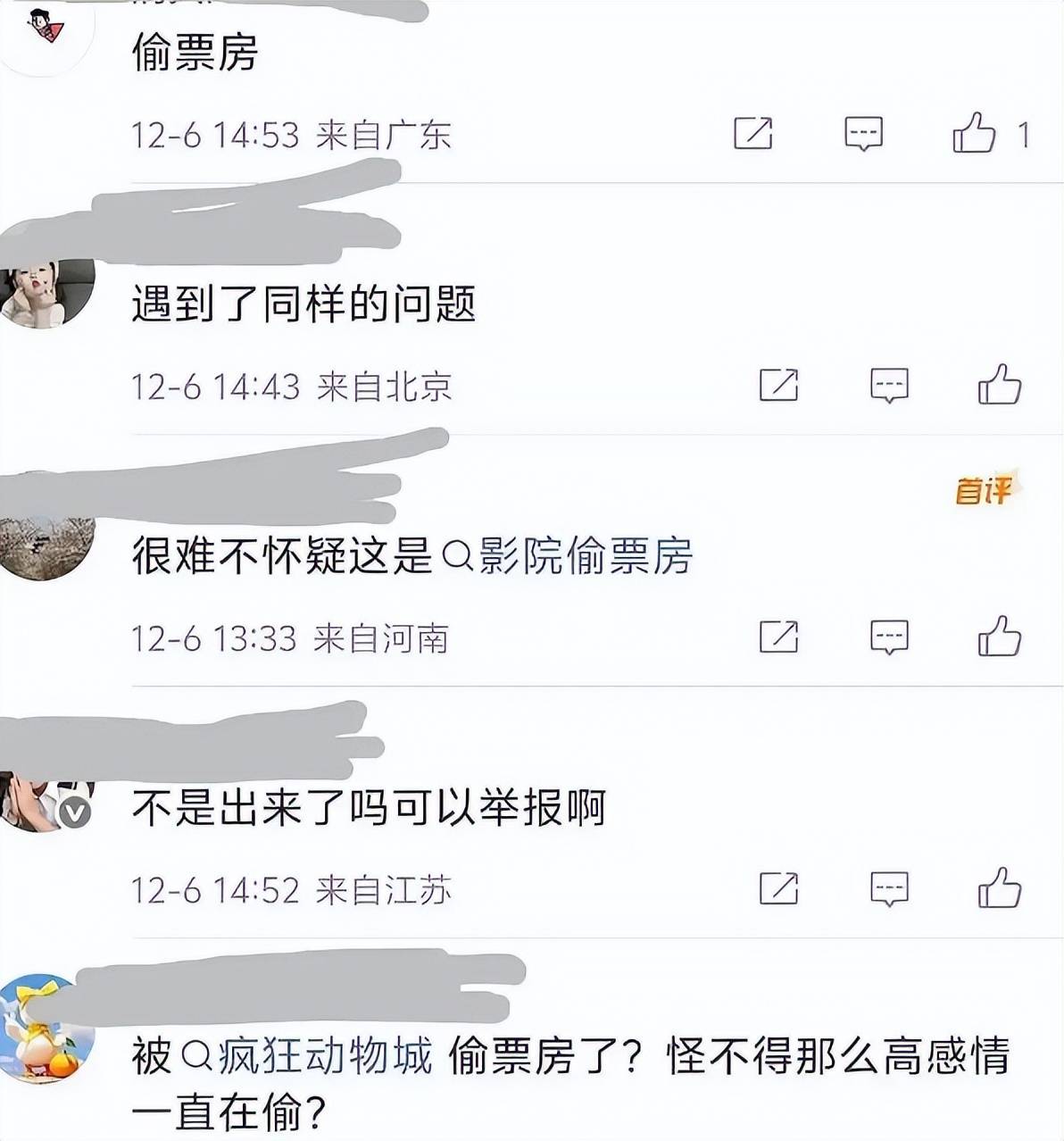The height and width of the screenshot is (1141, 1064).
Task: Open the avatar beside the top 偷票房 comment
Action: click(47, 31)
